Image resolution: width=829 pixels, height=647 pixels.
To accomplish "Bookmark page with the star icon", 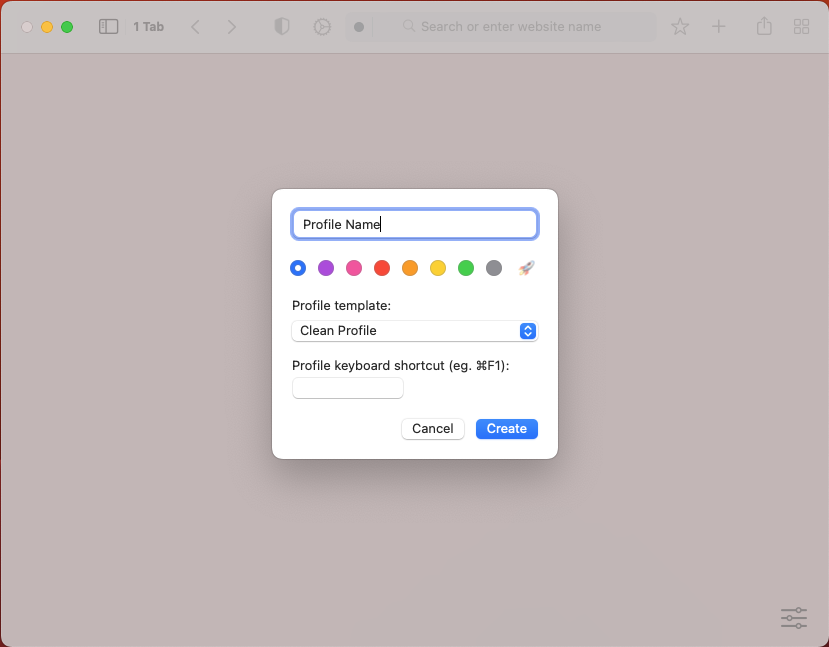I will point(680,27).
